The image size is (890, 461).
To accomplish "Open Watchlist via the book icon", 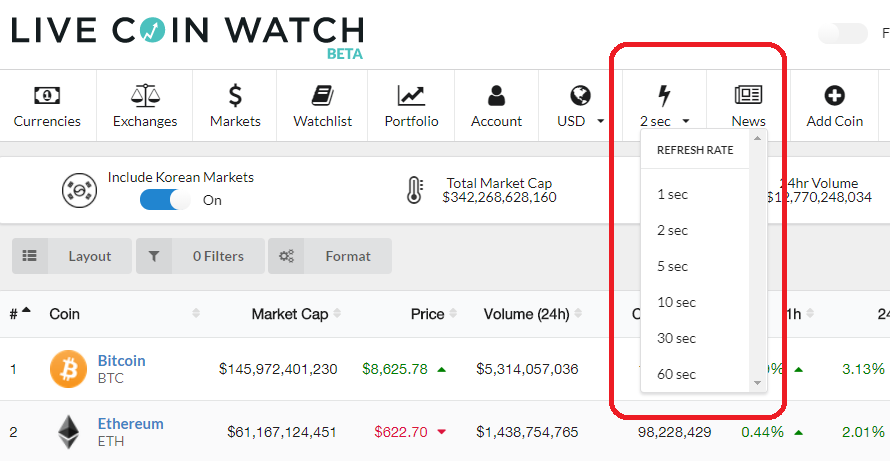I will [x=322, y=95].
